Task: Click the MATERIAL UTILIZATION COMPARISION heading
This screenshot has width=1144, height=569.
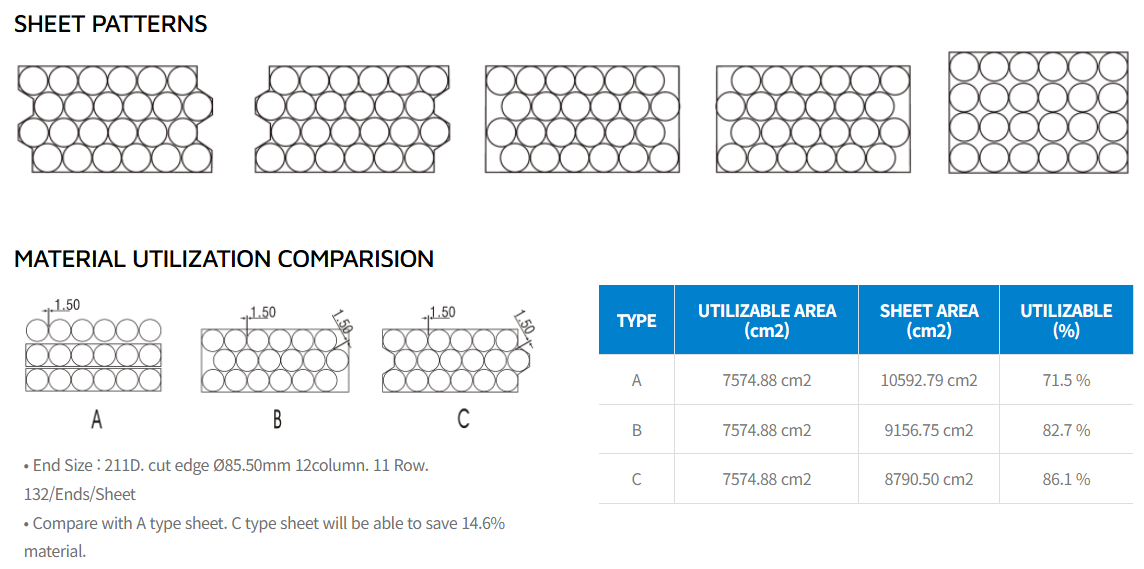Action: click(x=224, y=259)
